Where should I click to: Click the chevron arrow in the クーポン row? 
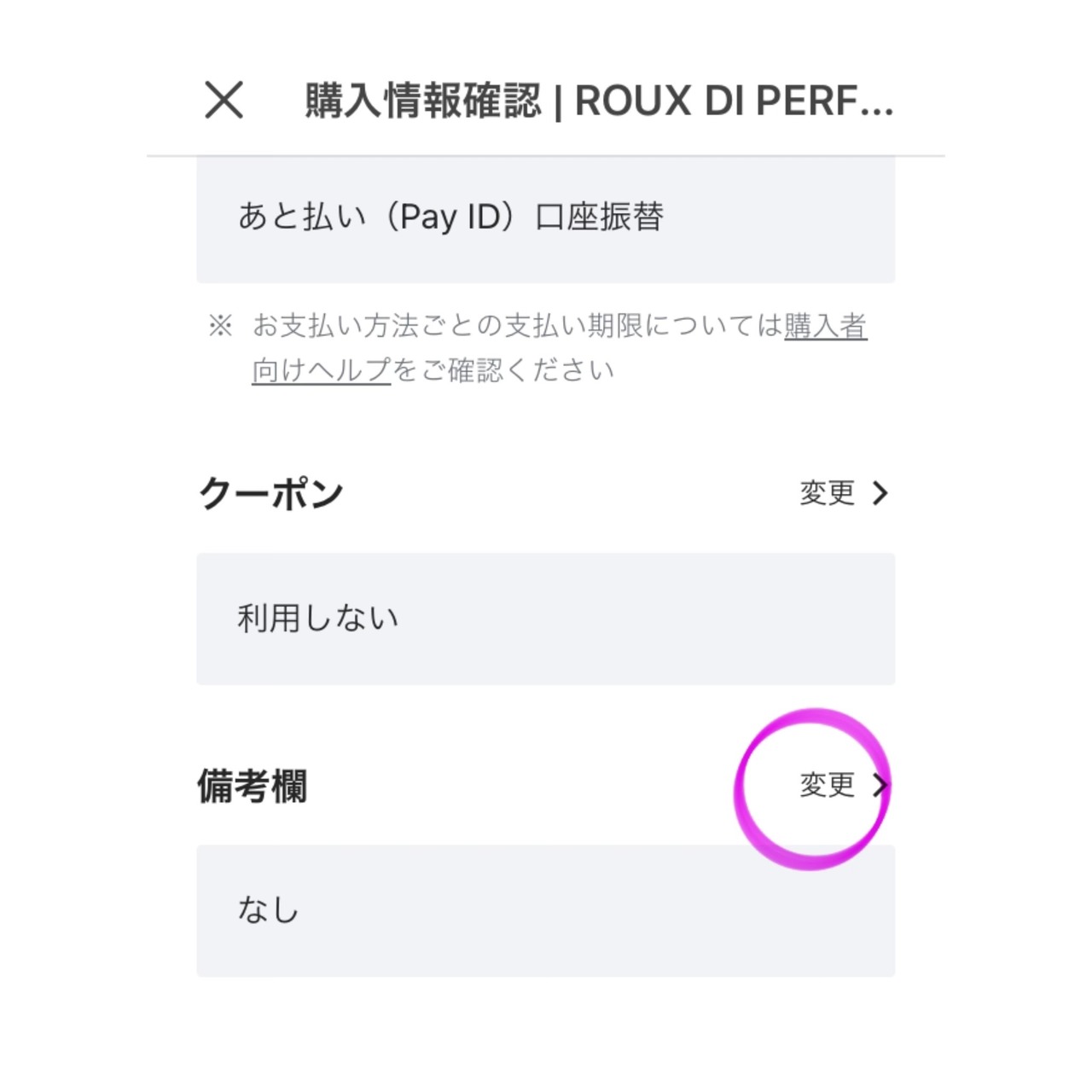click(880, 493)
